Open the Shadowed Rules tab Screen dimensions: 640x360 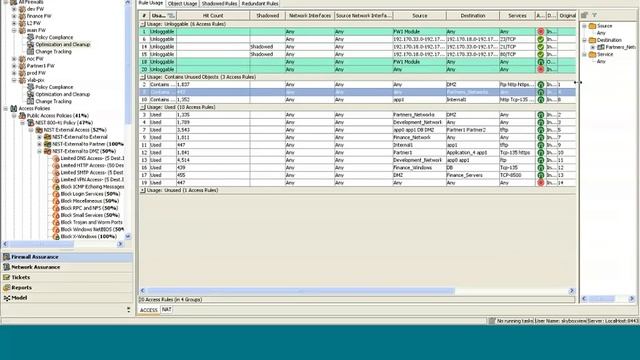219,4
